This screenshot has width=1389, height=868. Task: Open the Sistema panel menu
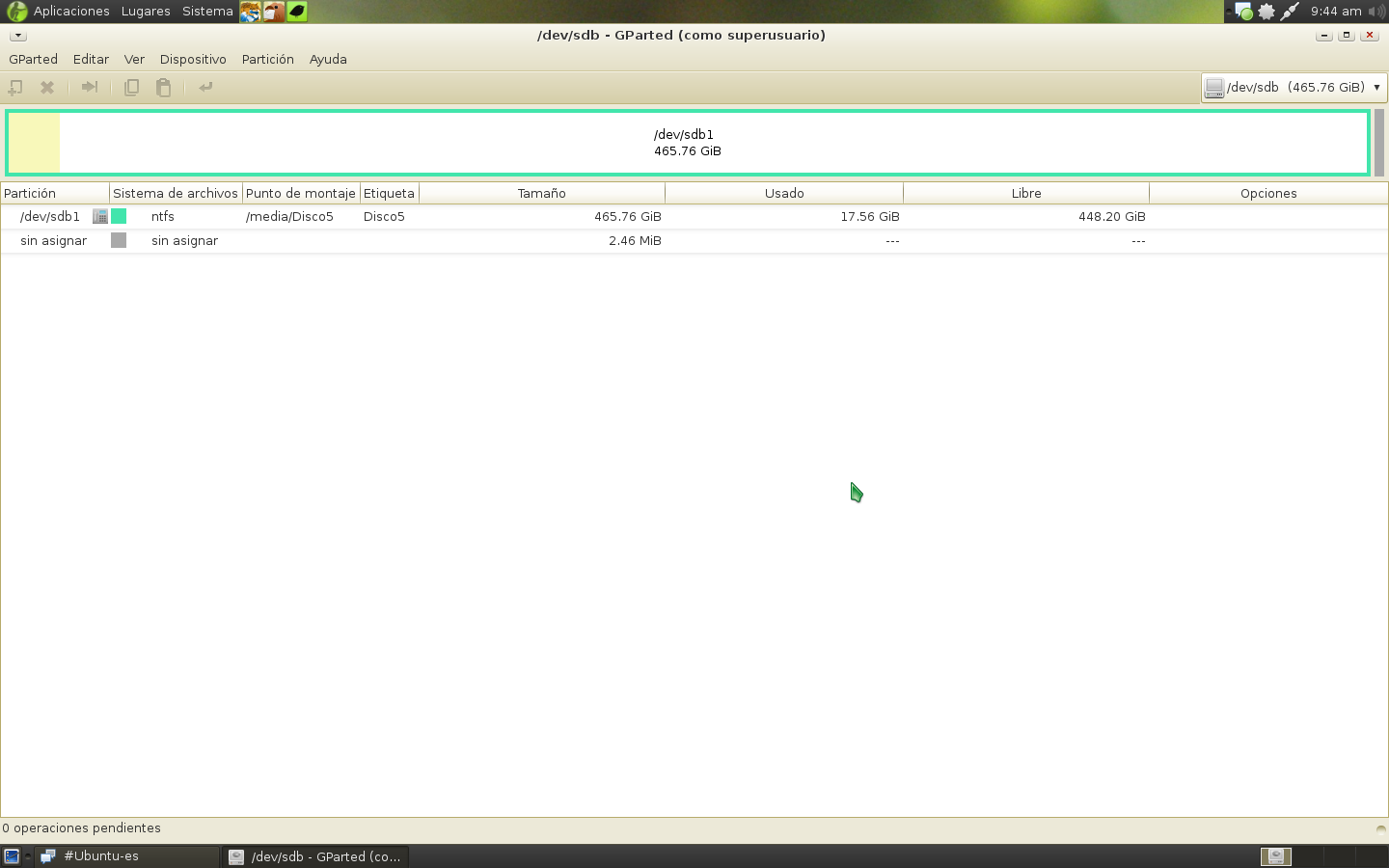(x=207, y=12)
